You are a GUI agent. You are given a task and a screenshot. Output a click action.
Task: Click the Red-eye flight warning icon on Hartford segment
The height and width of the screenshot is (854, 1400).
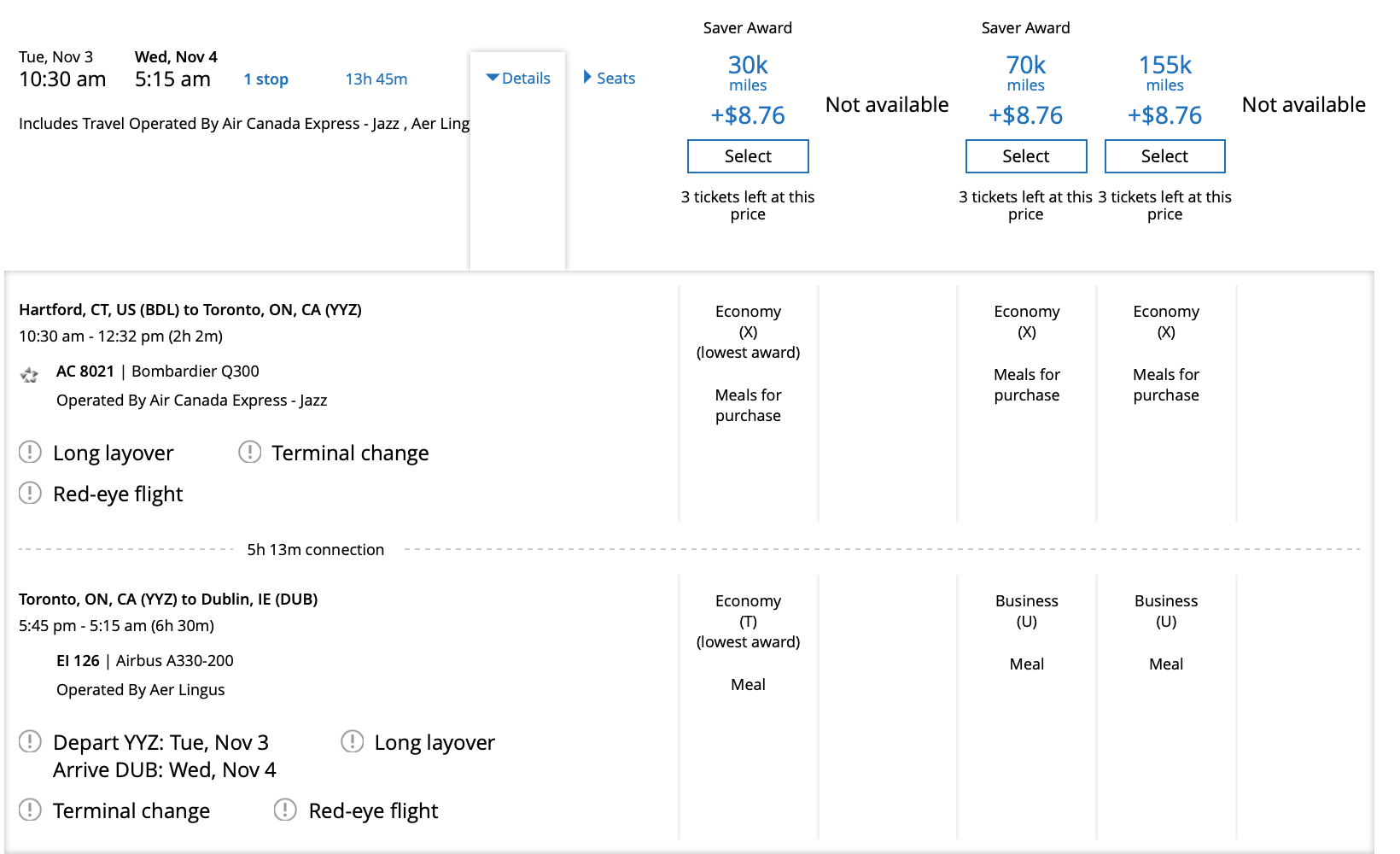30,494
